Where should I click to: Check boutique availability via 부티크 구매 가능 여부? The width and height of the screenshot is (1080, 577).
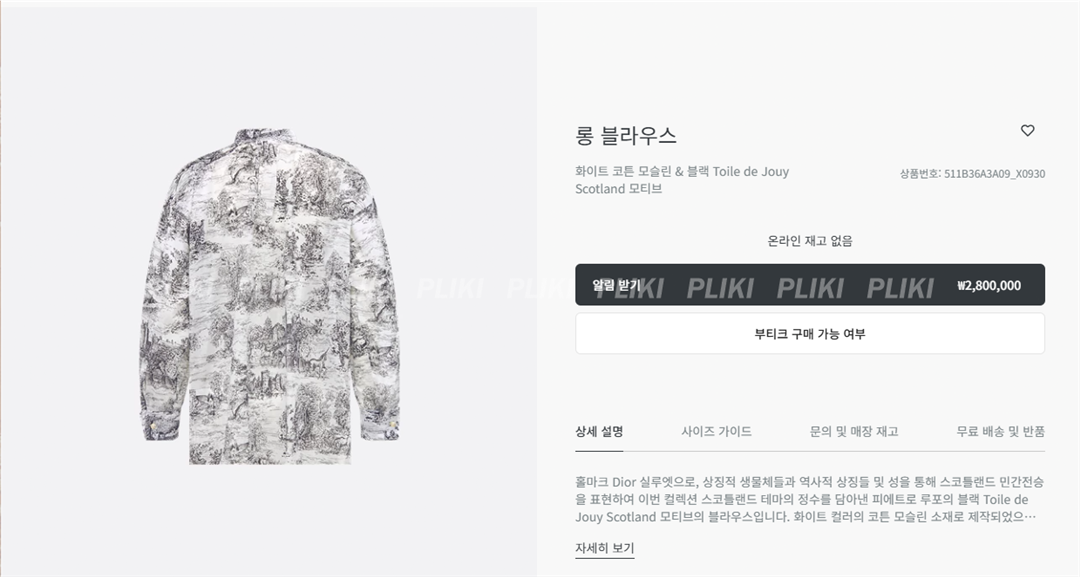point(810,334)
